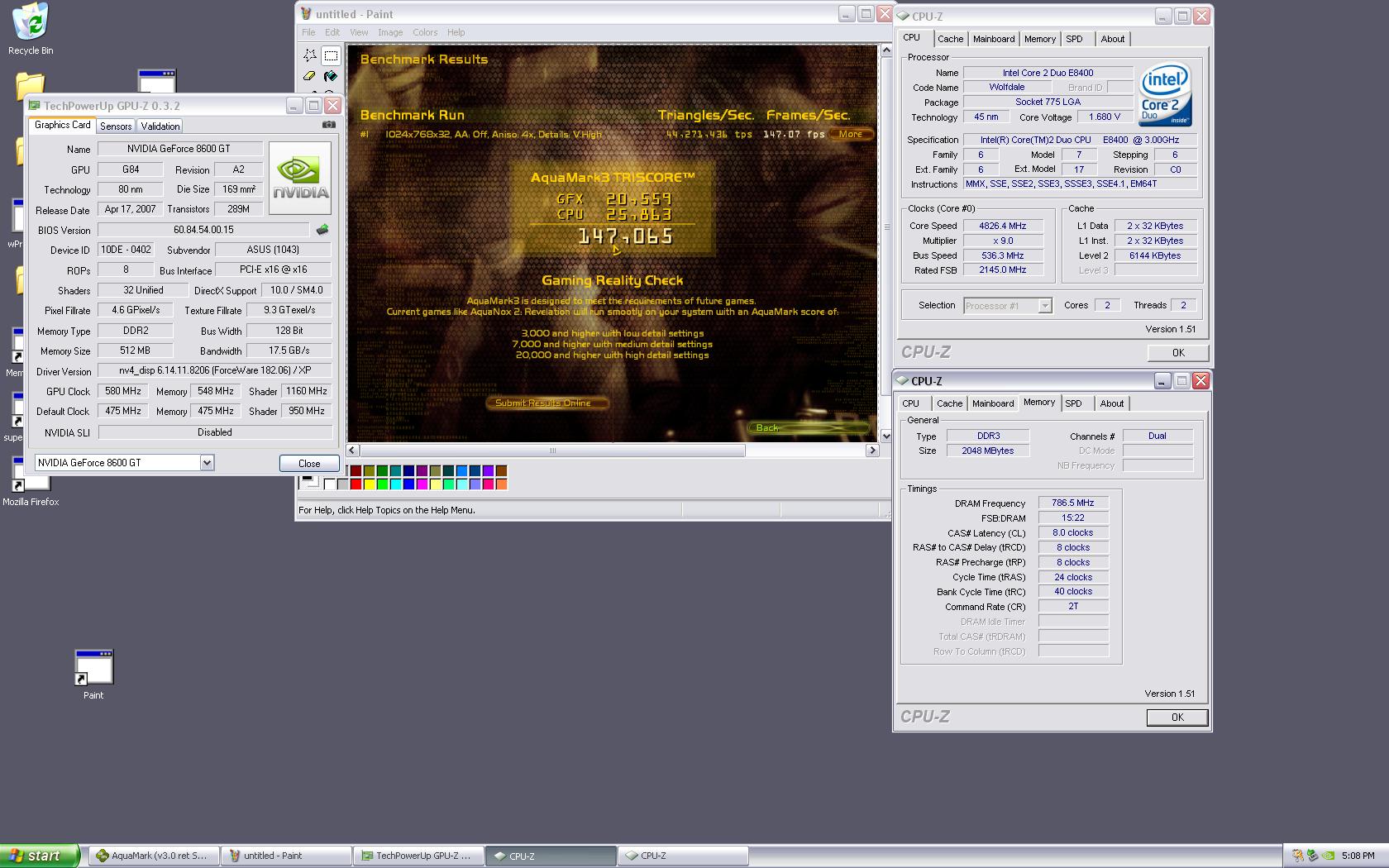Select the Graphics Card tab in GPU-Z
This screenshot has width=1389, height=868.
63,125
